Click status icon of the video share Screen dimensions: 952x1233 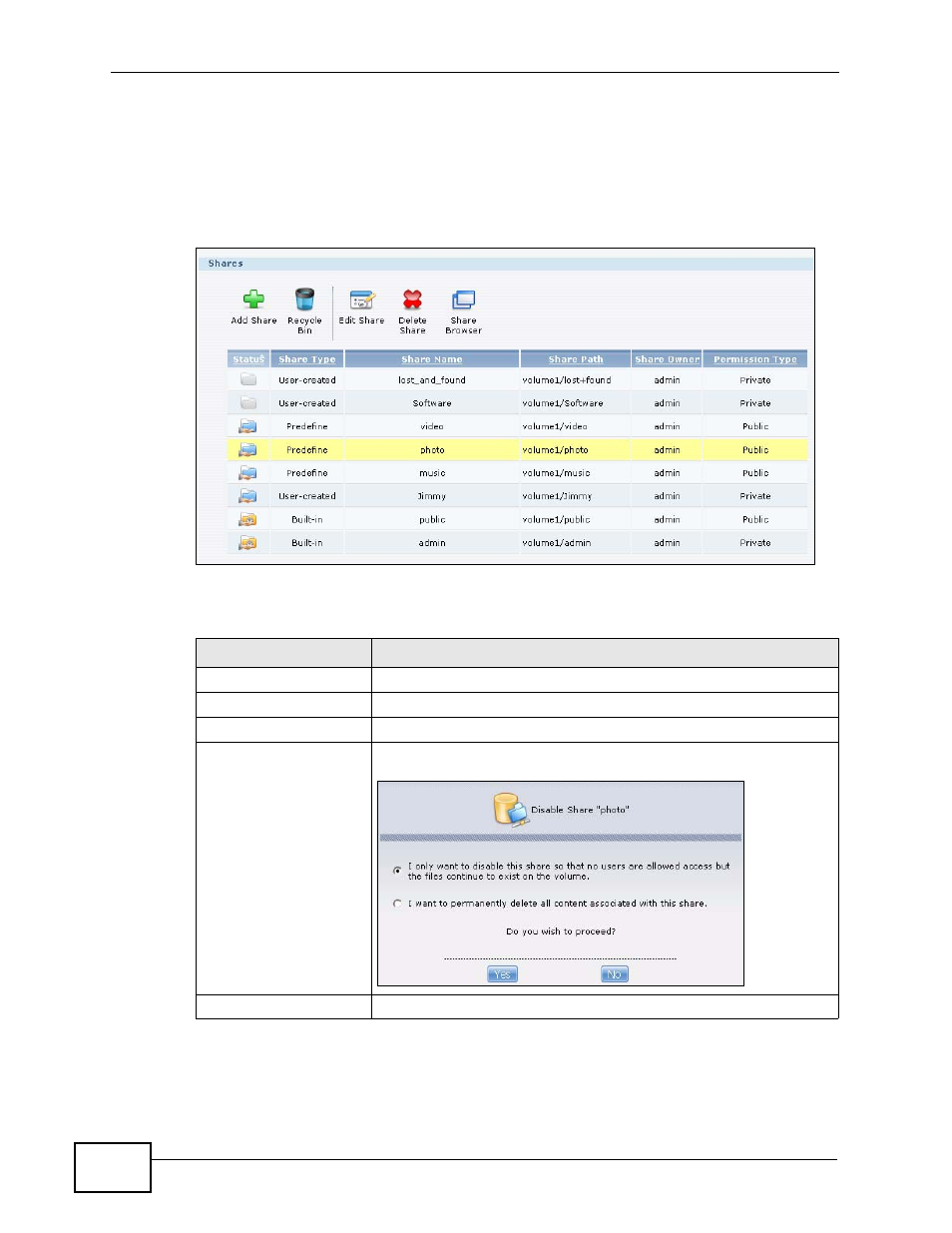tap(248, 426)
